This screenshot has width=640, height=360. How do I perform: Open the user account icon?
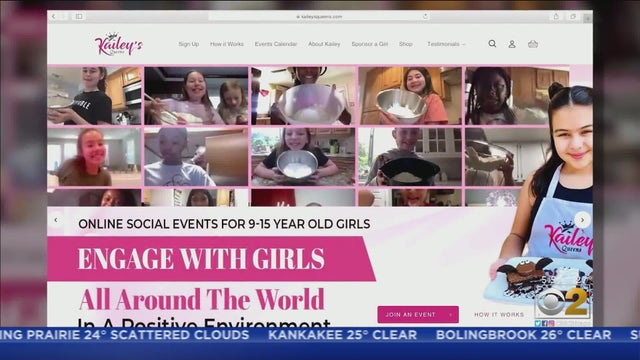[512, 44]
